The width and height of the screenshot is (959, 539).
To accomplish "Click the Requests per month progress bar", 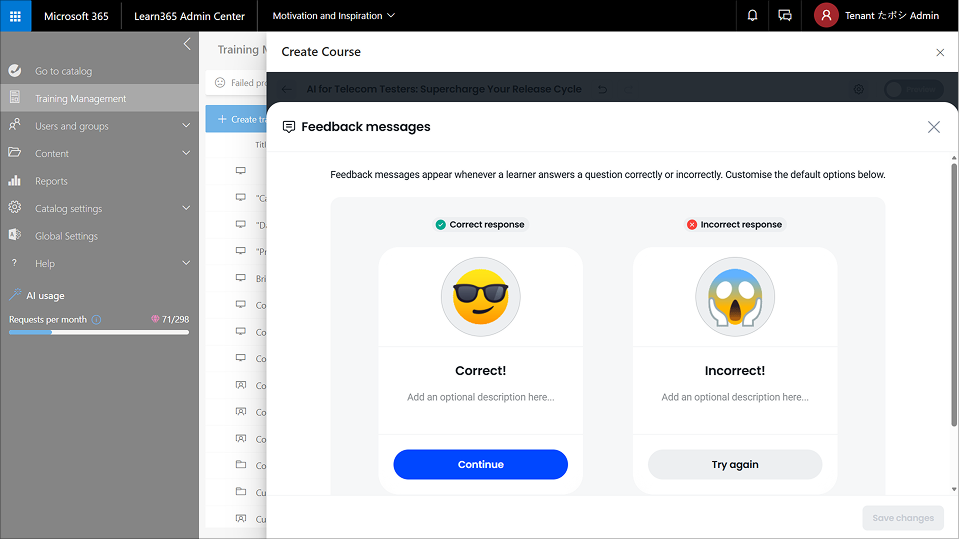I will [x=98, y=332].
